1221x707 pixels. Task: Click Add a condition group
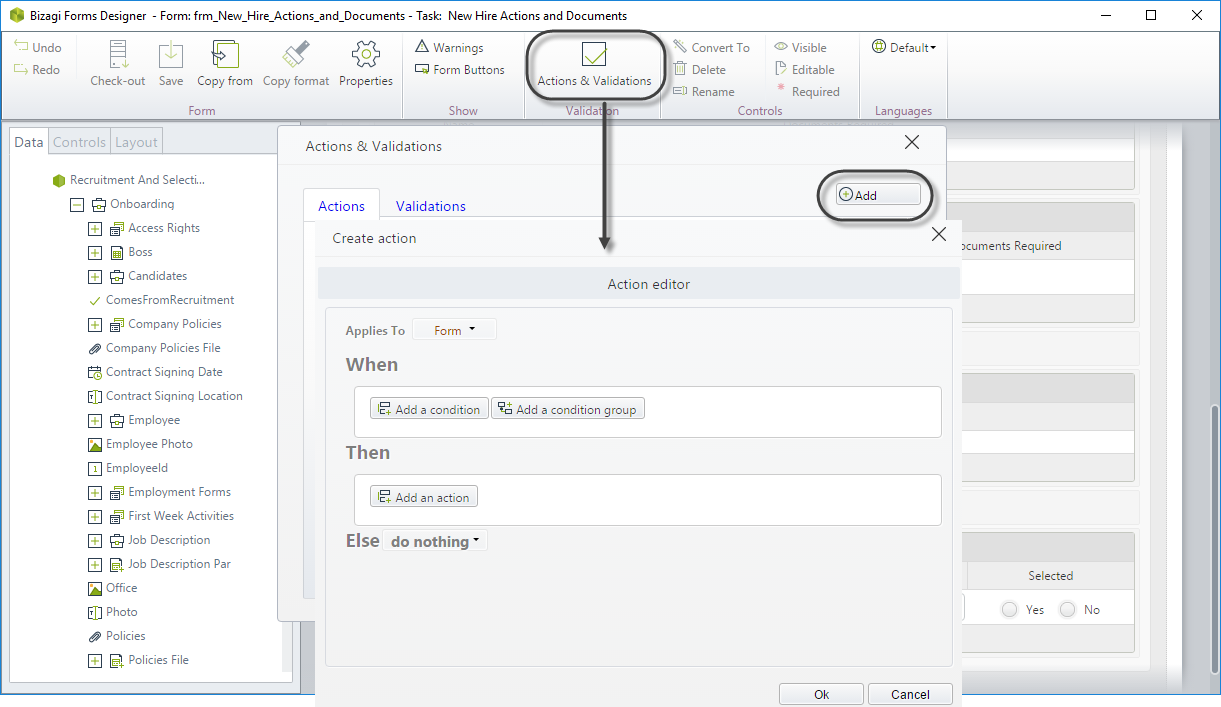[568, 409]
